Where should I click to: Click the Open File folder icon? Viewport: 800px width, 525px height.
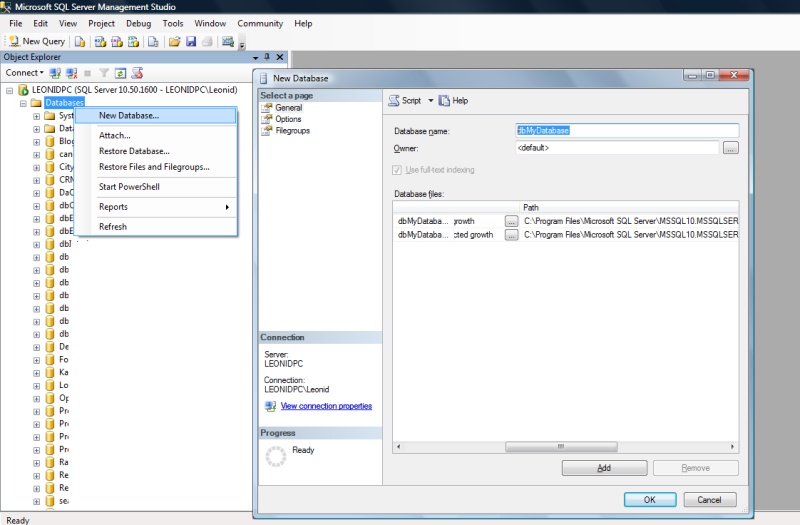[x=174, y=41]
